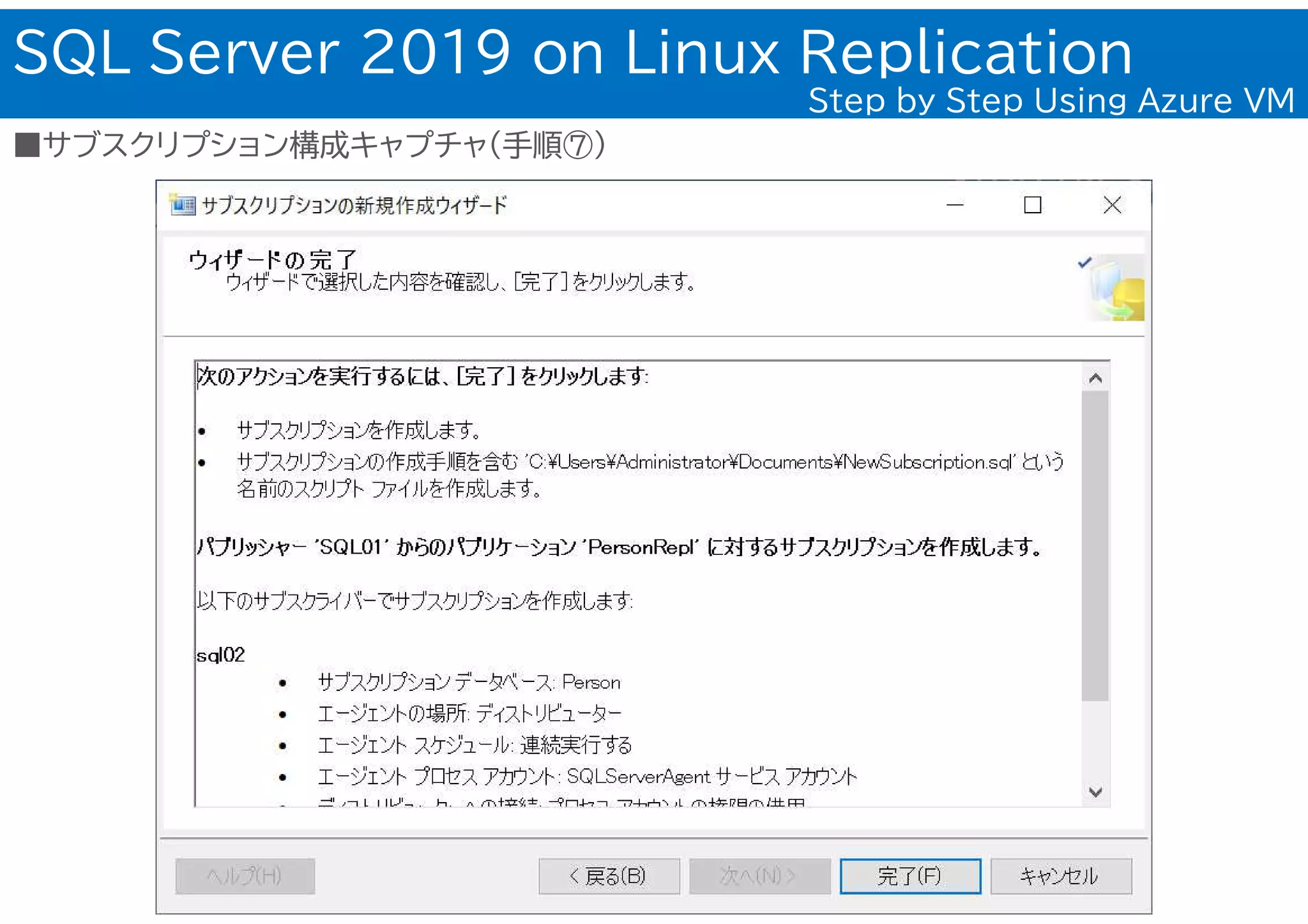Image resolution: width=1308 pixels, height=924 pixels.
Task: Click the subscriber name 'sql02'
Action: [x=221, y=655]
